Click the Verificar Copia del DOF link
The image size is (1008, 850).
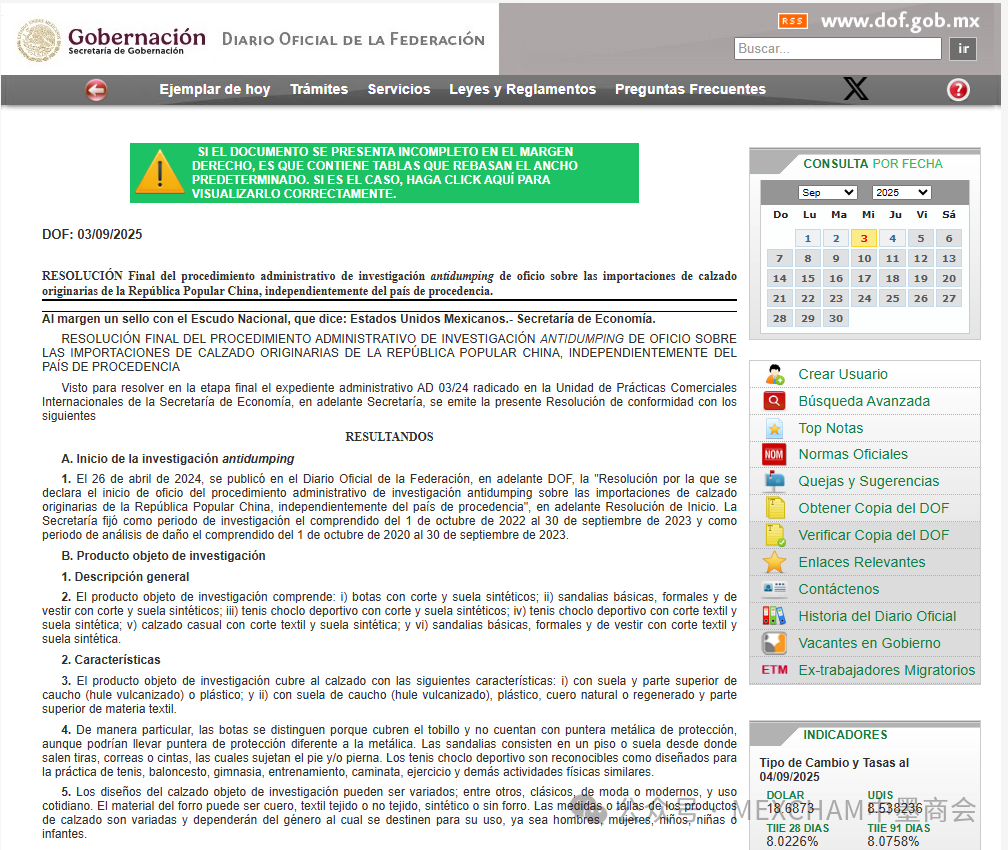tap(873, 535)
